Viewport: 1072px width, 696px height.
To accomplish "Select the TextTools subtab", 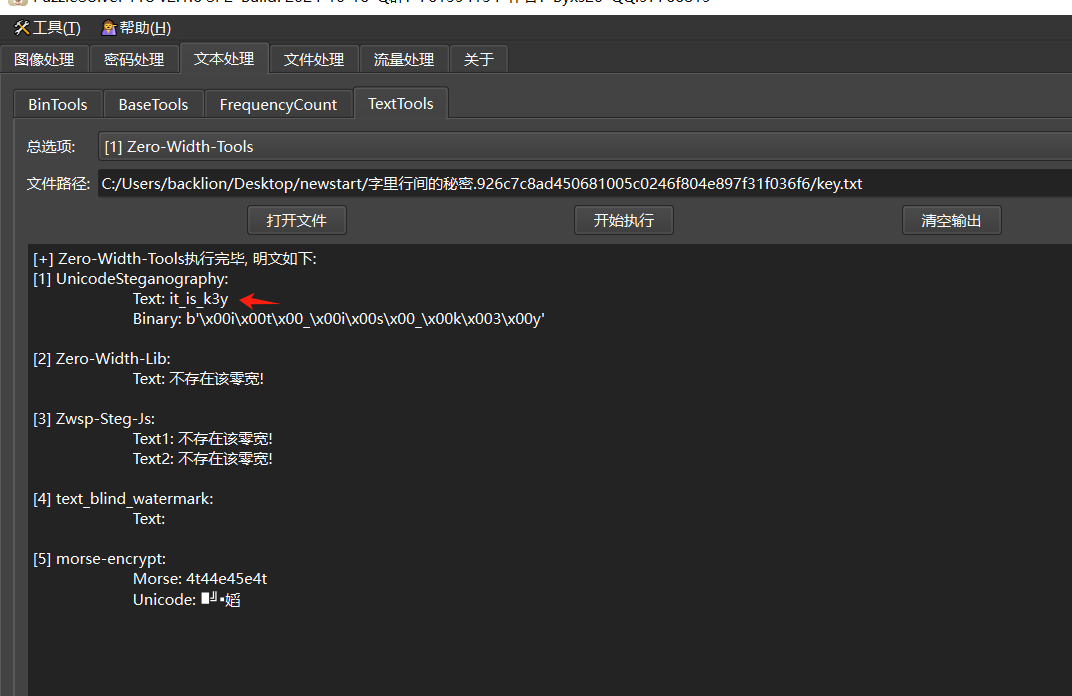I will (400, 103).
